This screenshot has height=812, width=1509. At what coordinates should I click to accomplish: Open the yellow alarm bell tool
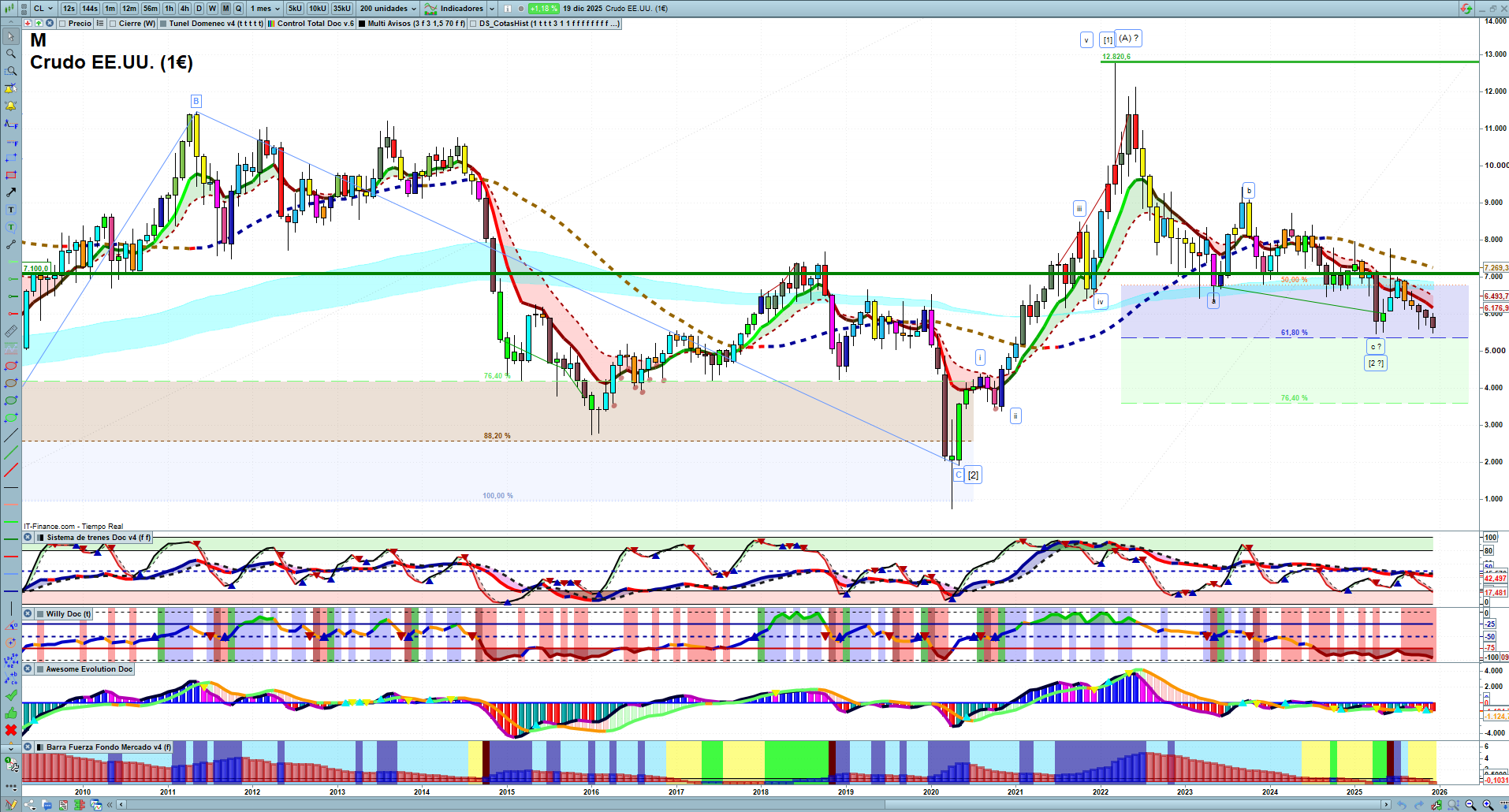[x=11, y=106]
